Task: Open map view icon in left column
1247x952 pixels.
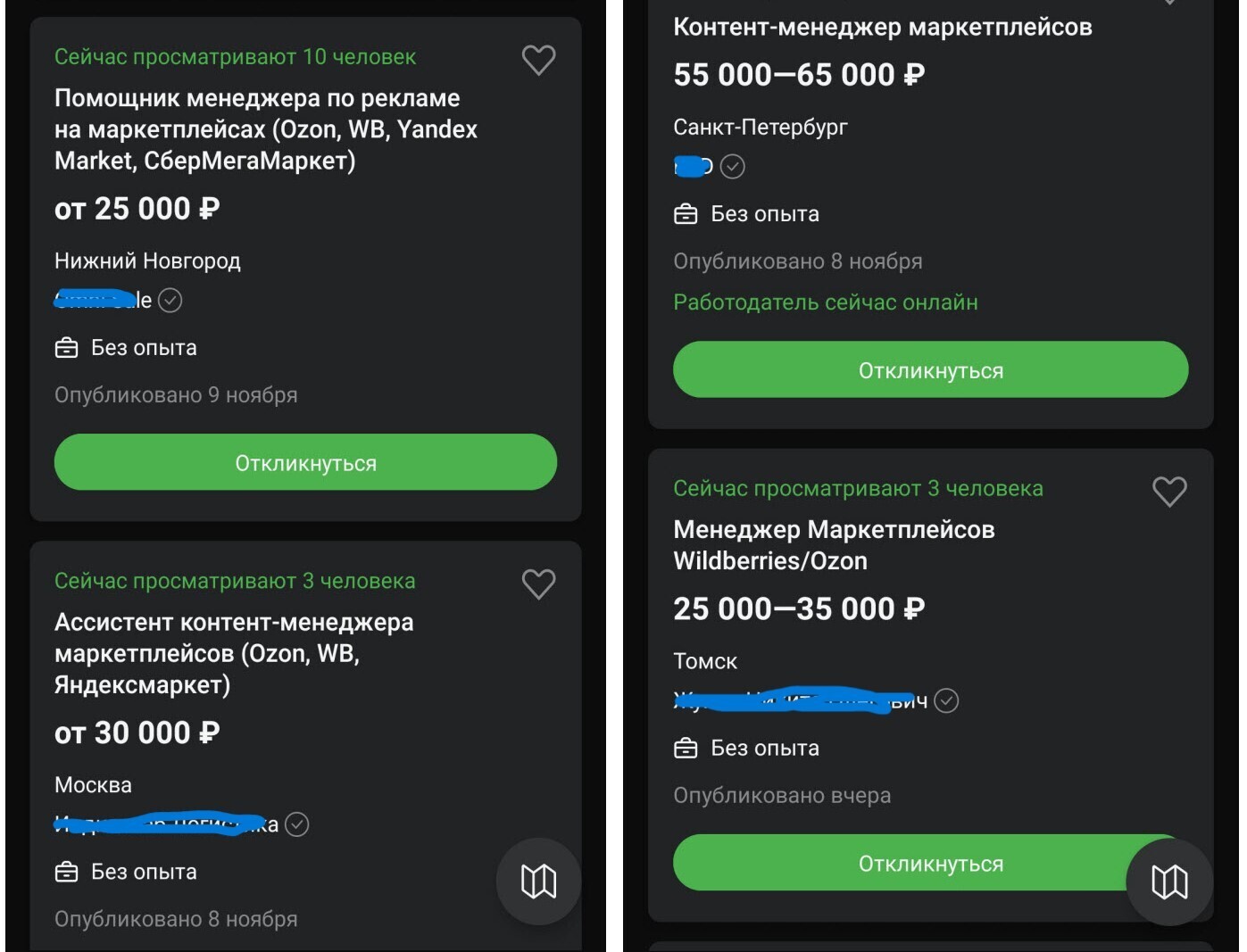Action: pyautogui.click(x=538, y=882)
